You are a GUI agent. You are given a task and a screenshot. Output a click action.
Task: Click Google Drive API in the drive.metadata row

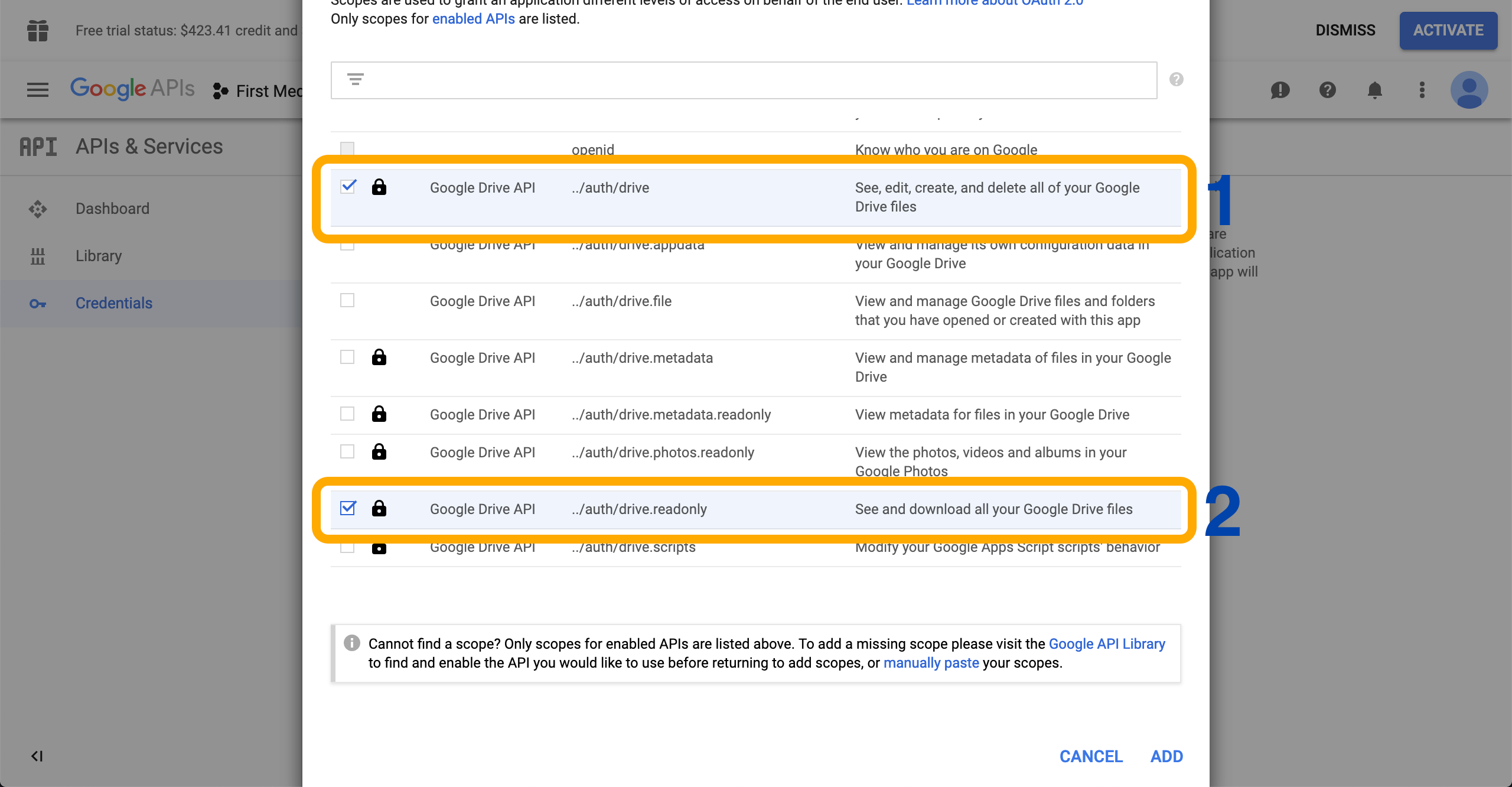[x=483, y=357]
